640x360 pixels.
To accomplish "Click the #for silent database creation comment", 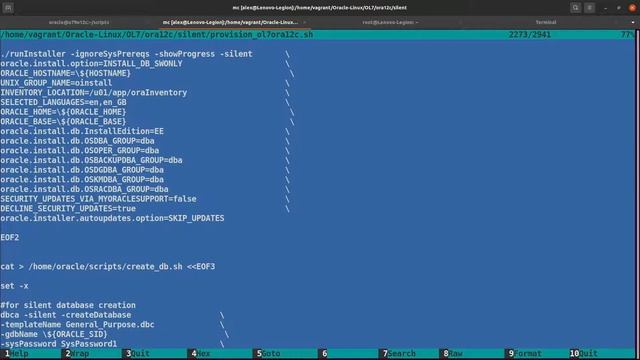I will (68, 305).
